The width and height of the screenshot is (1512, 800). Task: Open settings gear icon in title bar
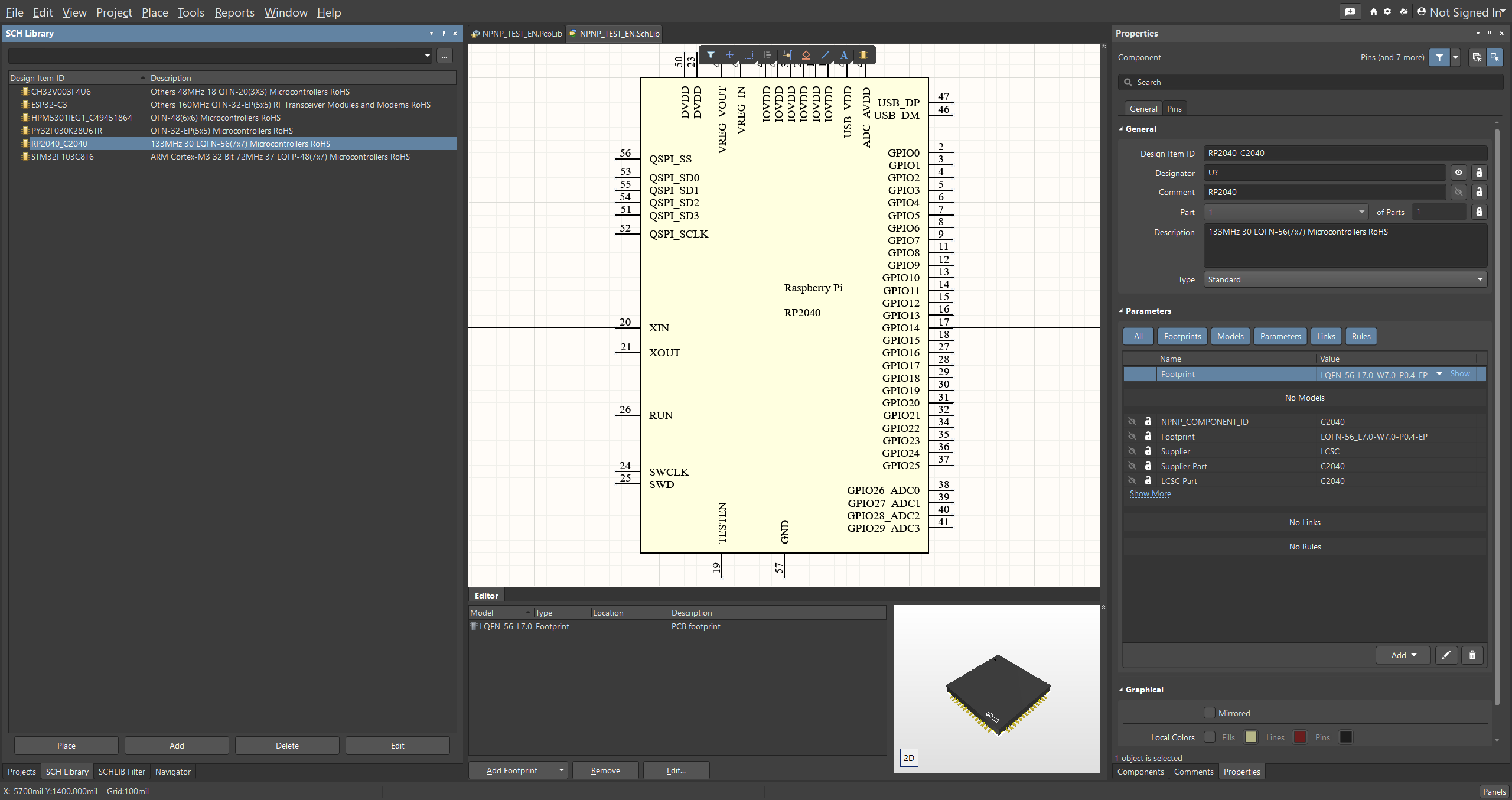(1387, 12)
